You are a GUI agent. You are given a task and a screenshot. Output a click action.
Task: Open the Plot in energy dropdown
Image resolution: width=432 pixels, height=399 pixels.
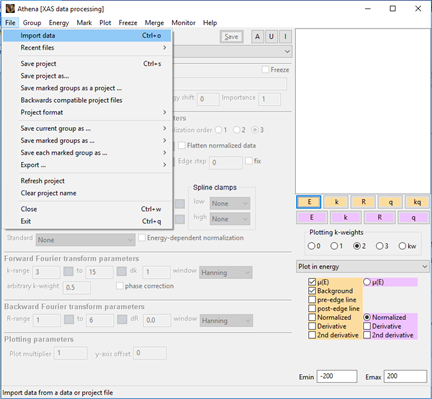363,266
